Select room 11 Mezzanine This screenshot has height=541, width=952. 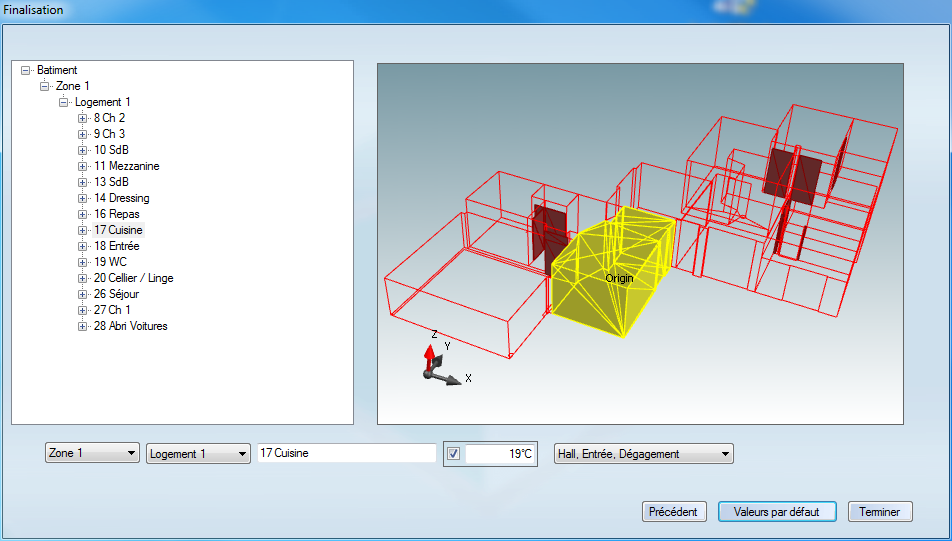pyautogui.click(x=127, y=166)
